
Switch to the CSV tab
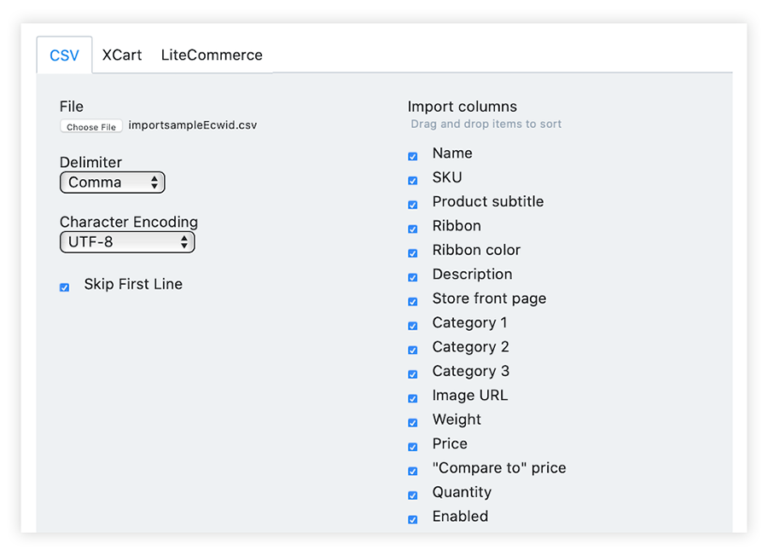pos(64,55)
